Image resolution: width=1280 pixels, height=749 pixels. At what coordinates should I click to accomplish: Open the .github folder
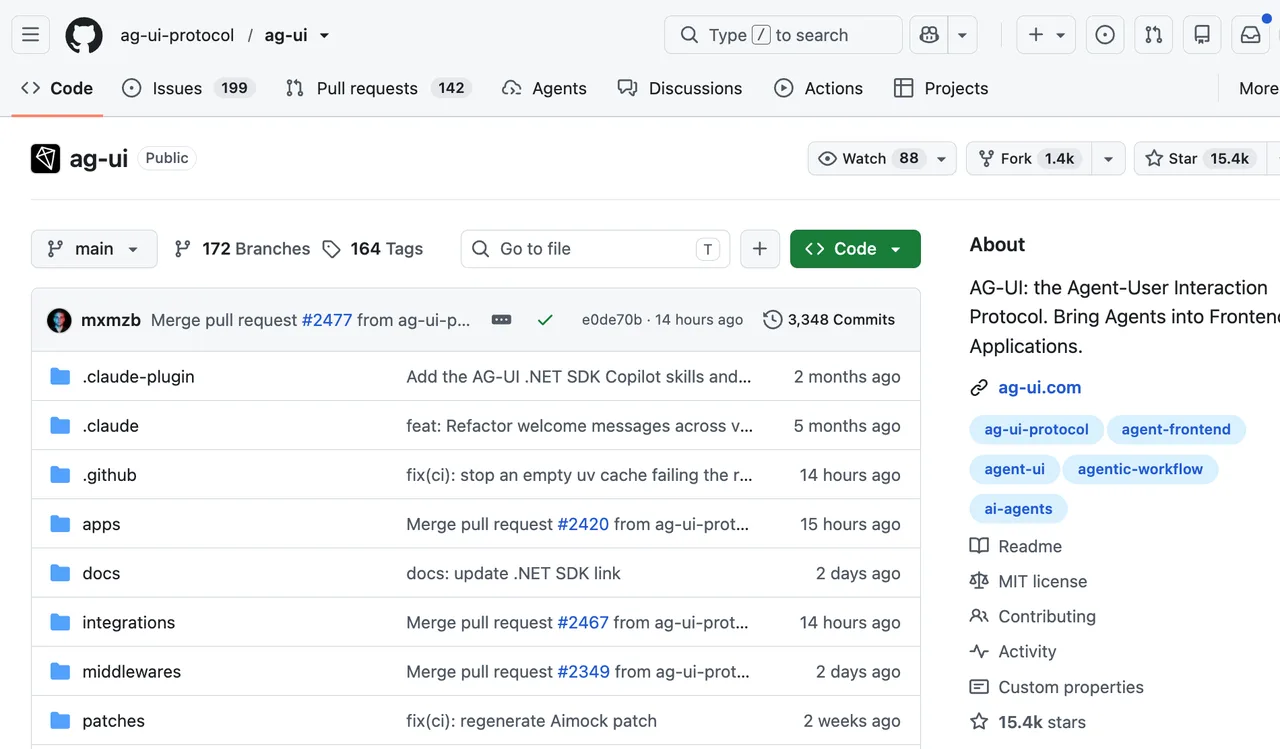click(x=109, y=475)
